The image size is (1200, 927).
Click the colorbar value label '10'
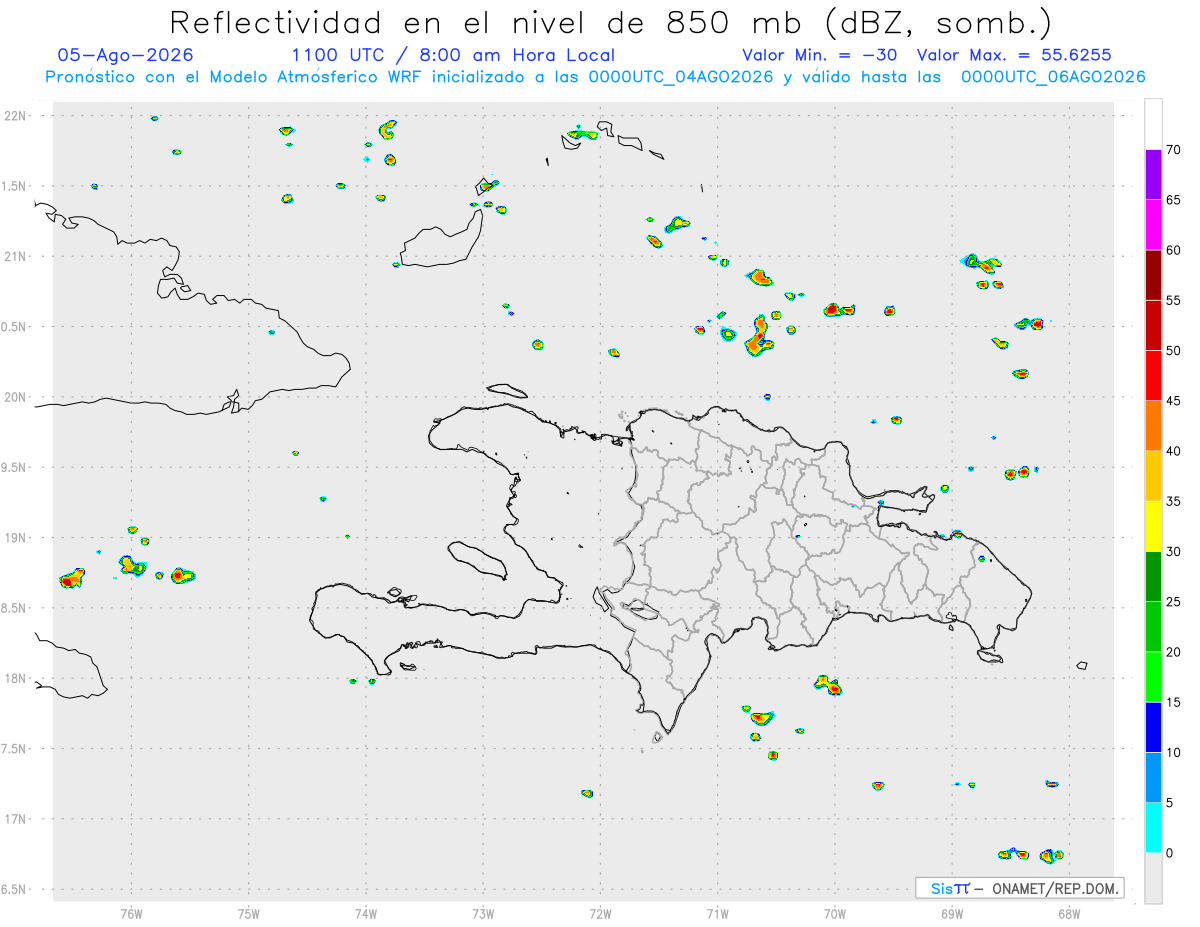1173,752
